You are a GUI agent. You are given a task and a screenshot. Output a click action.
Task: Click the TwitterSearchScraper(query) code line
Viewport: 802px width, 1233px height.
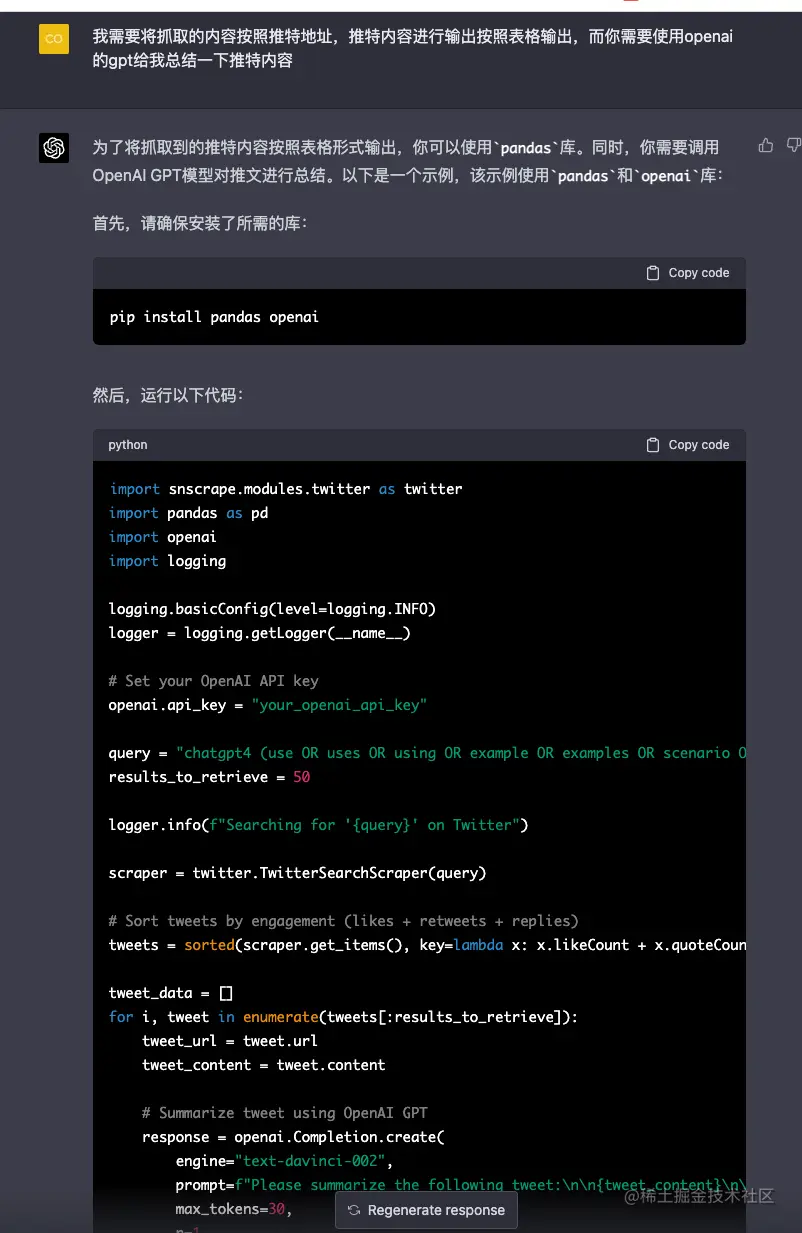[297, 873]
